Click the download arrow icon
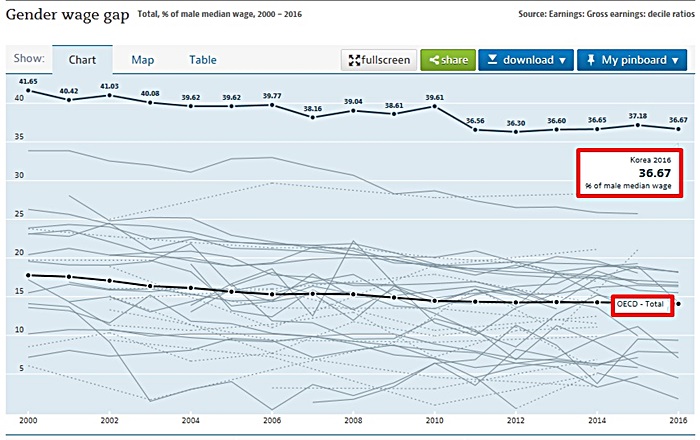Screen dimensions: 700x440 pos(491,60)
